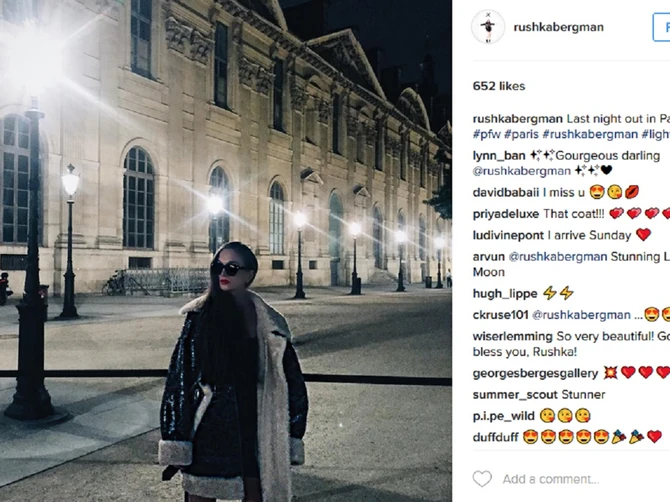Open the #pfw hashtag
The image size is (670, 502).
pyautogui.click(x=487, y=134)
